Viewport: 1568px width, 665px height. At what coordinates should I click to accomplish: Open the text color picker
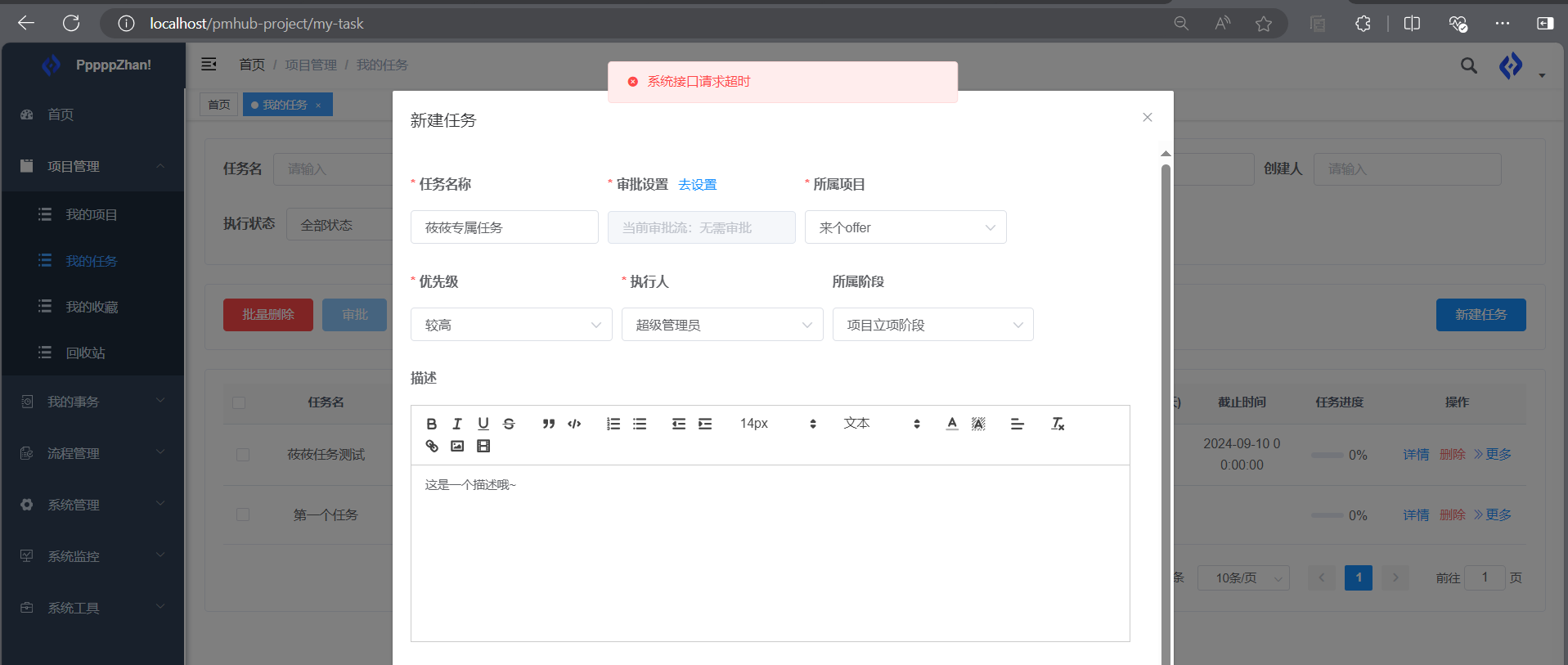(x=952, y=424)
